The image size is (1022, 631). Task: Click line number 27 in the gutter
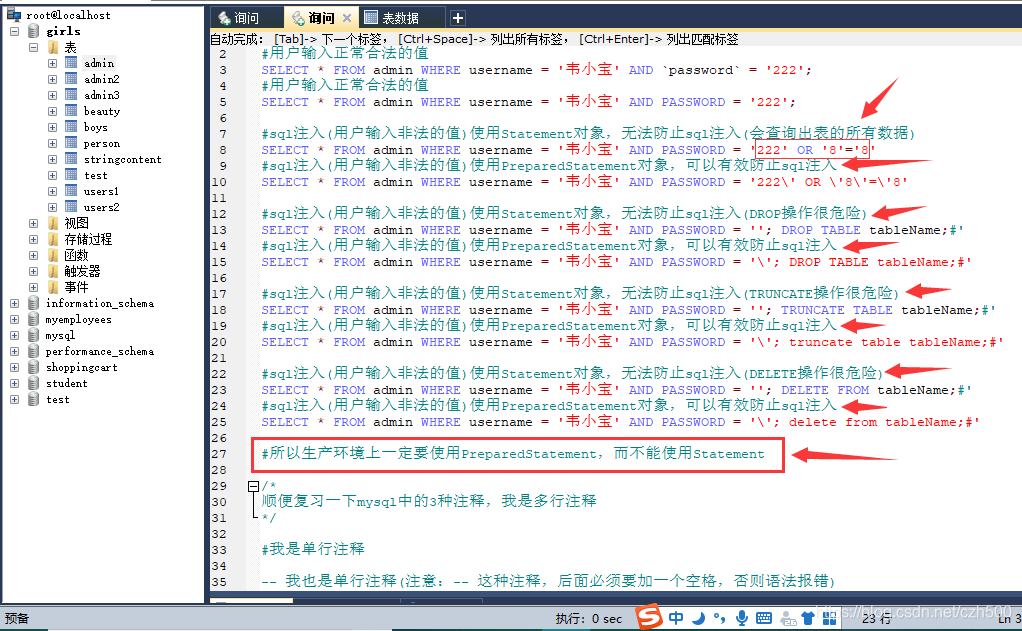(x=219, y=454)
